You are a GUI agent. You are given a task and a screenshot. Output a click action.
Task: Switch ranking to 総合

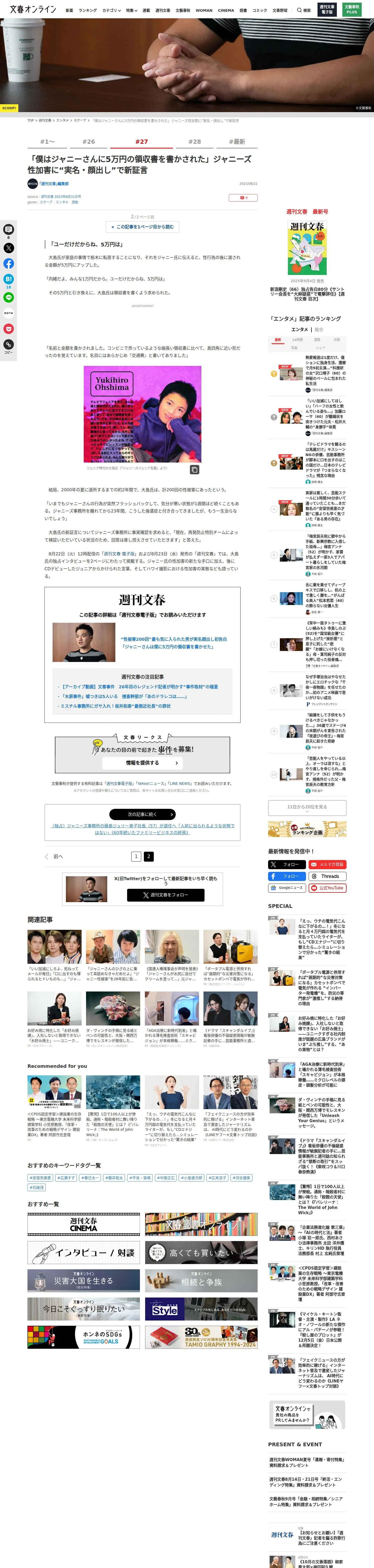coord(319,329)
